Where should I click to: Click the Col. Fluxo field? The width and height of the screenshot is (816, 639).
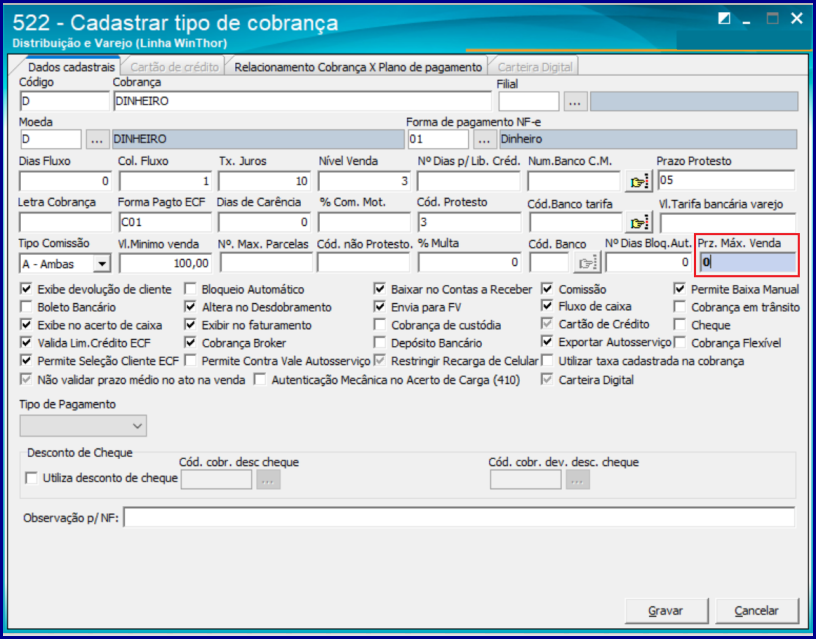pyautogui.click(x=165, y=181)
